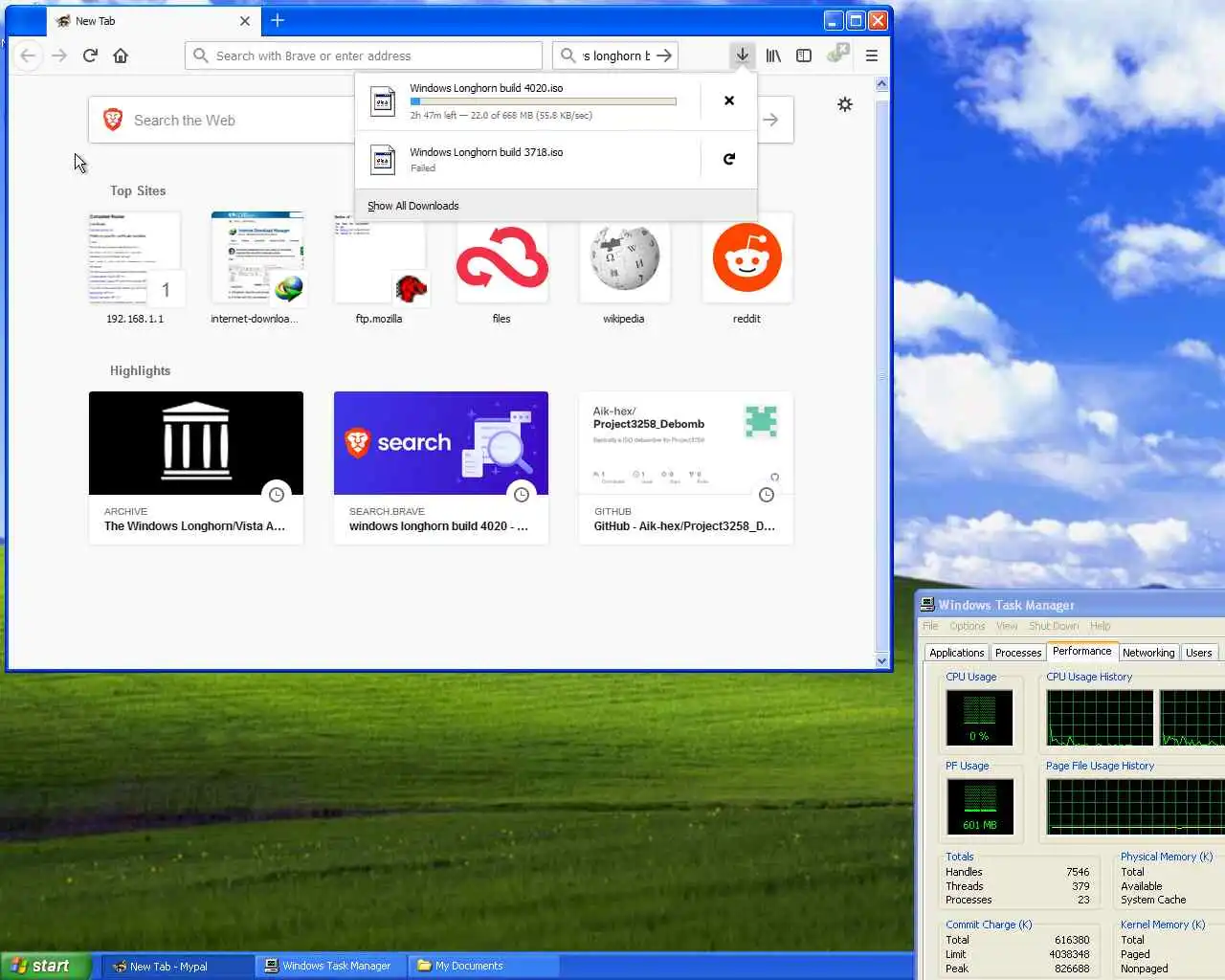Open the Library bookshelf icon
This screenshot has width=1225, height=980.
(773, 56)
